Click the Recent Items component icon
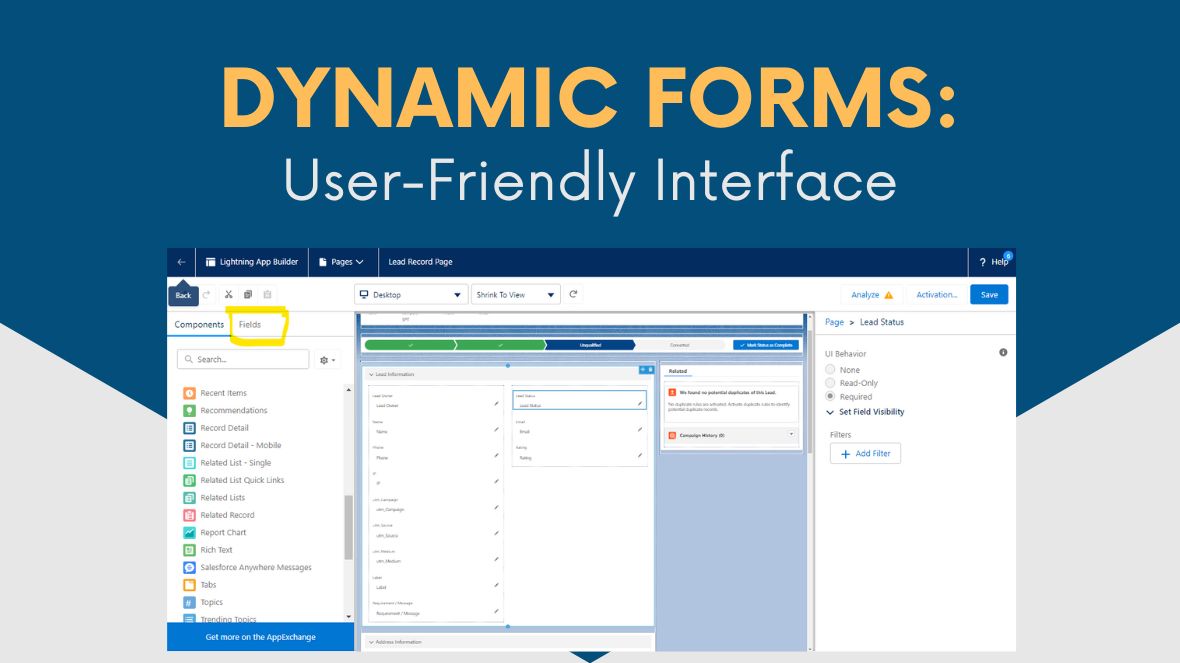Screen dimensions: 1180x663 (x=190, y=393)
